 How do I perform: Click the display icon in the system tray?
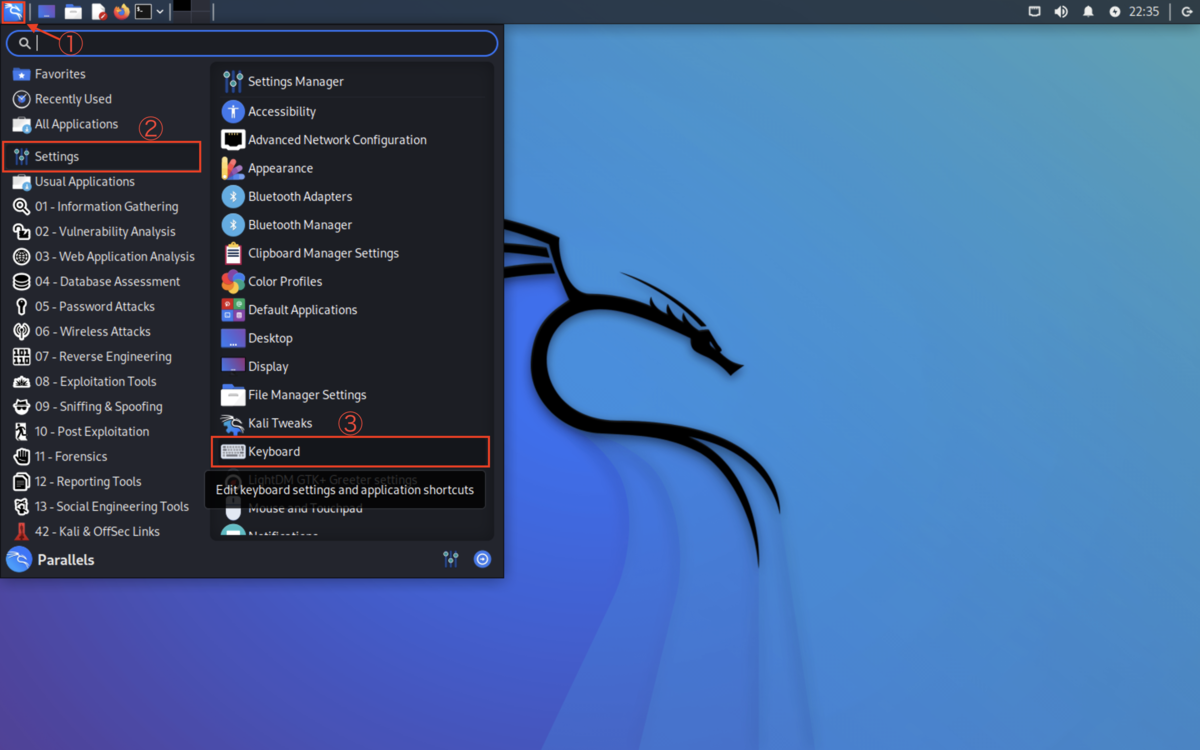(1034, 12)
